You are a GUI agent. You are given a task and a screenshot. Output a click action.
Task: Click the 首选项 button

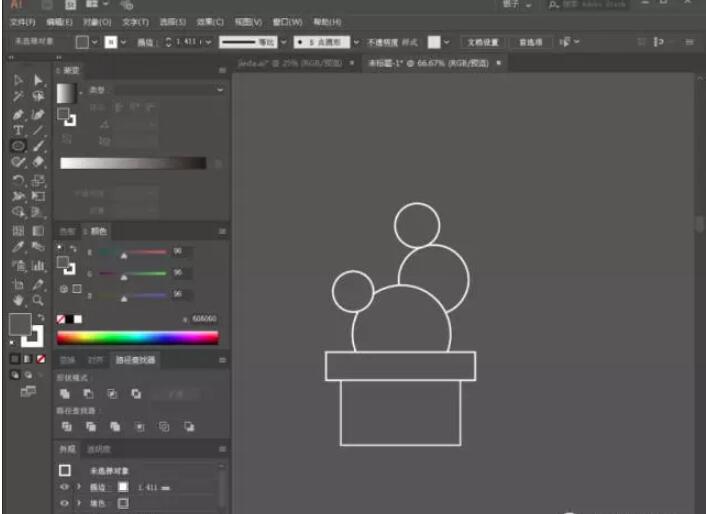pyautogui.click(x=530, y=42)
